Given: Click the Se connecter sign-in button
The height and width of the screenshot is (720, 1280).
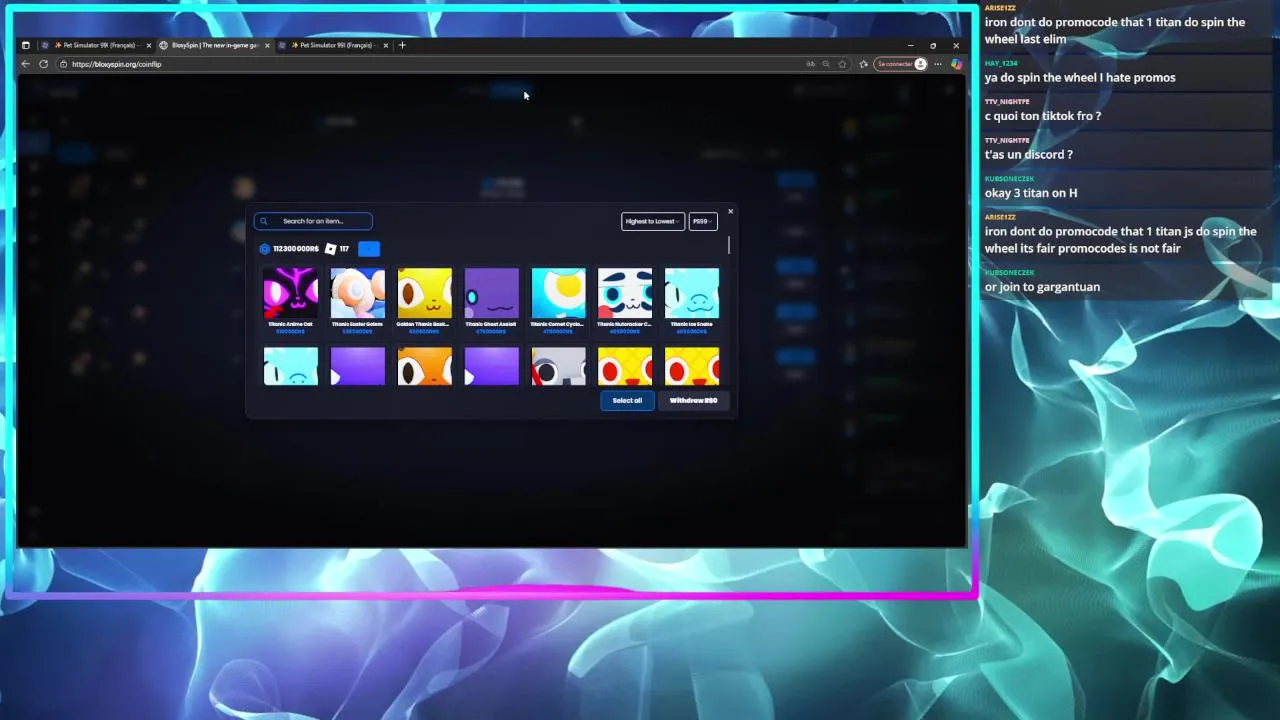Looking at the screenshot, I should coord(901,64).
